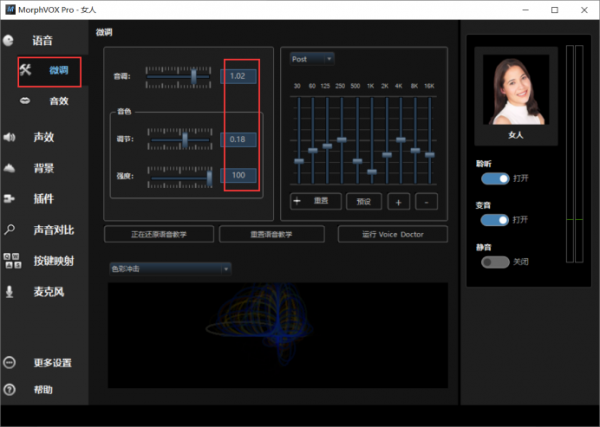Click the 60 Hz equalizer band slider
The height and width of the screenshot is (427, 600).
(x=313, y=150)
